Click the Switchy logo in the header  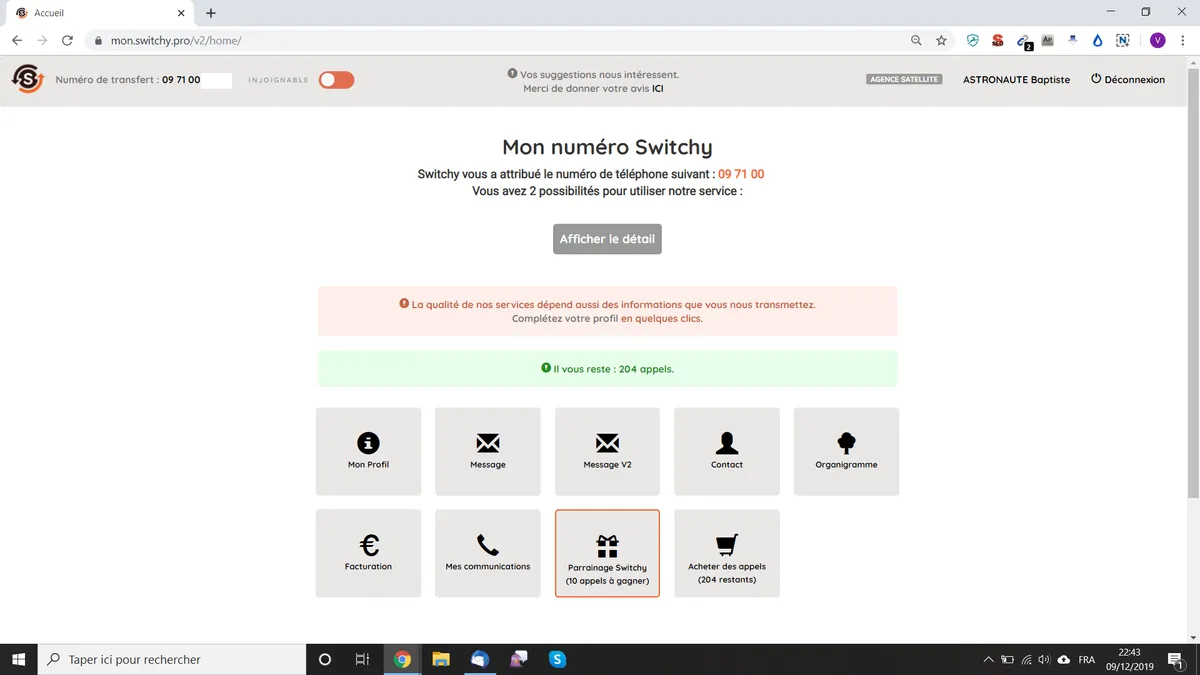tap(27, 79)
